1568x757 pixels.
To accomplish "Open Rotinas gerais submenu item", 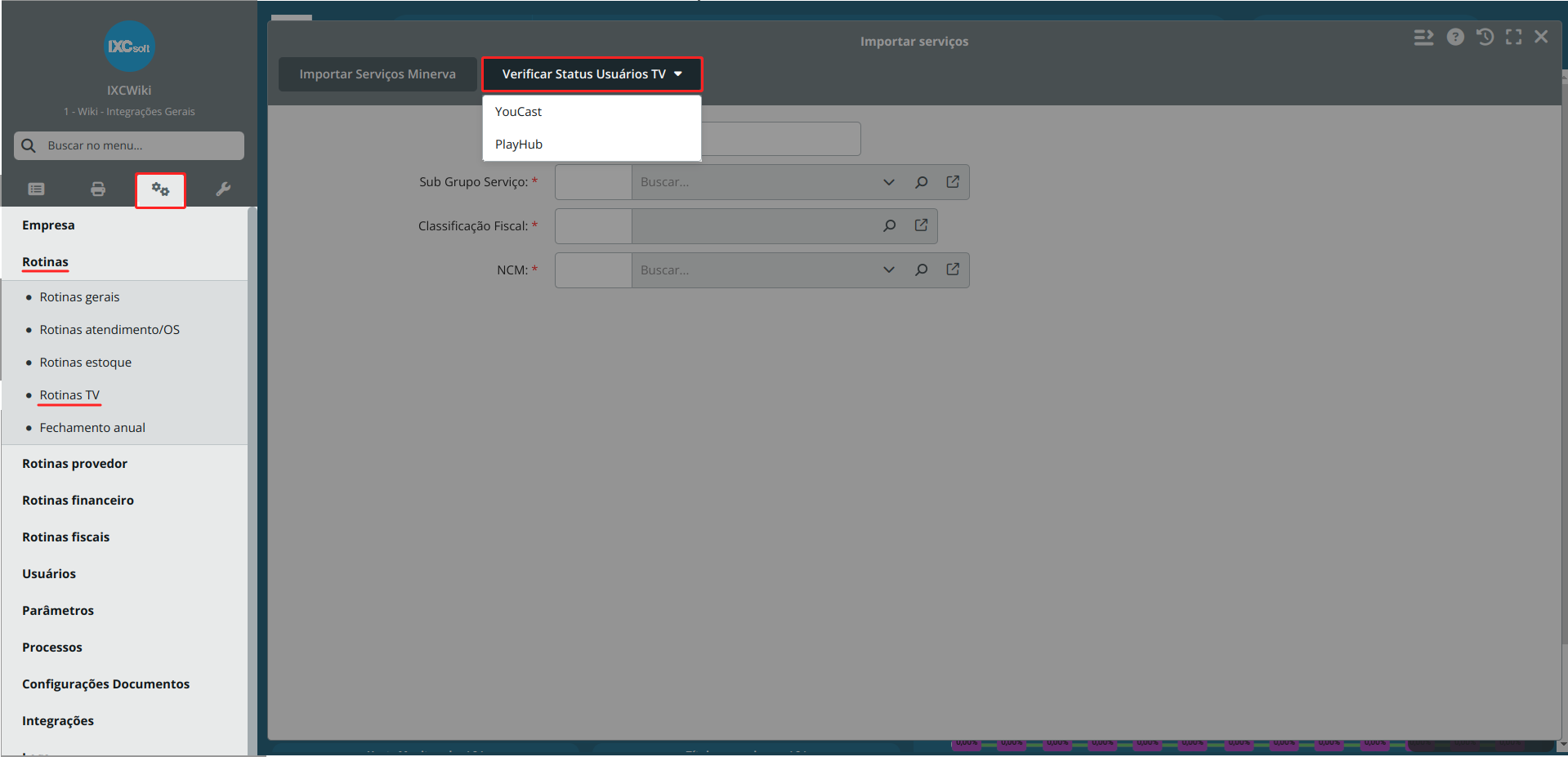I will coord(79,297).
